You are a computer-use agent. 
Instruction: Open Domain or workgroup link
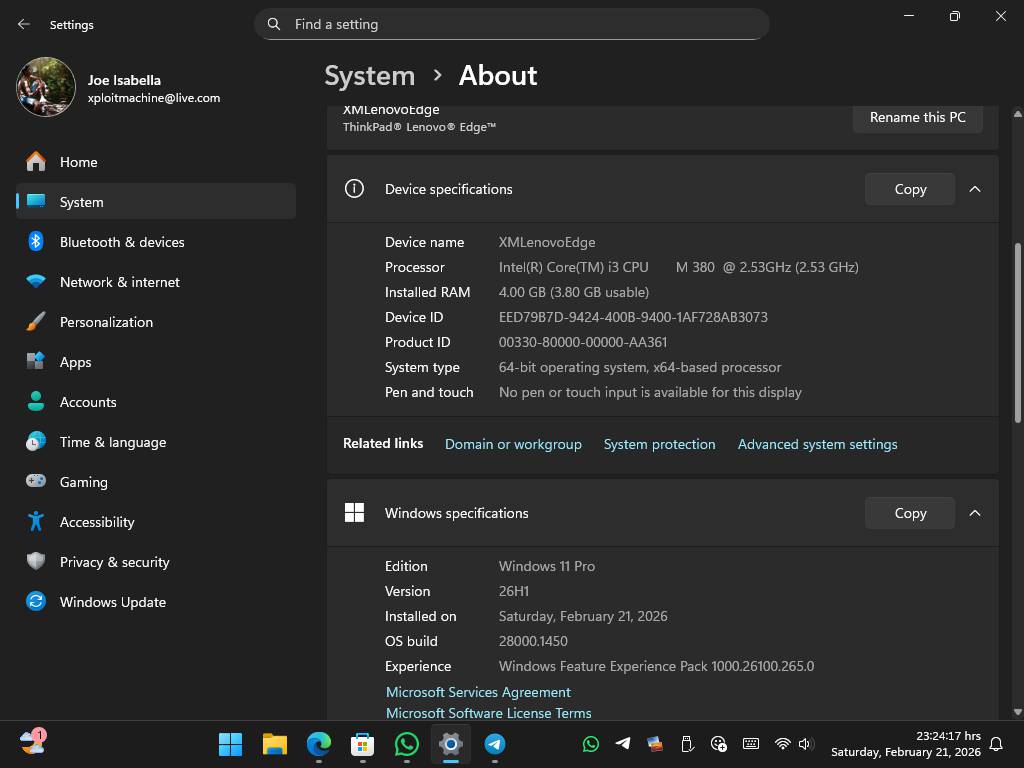(513, 444)
